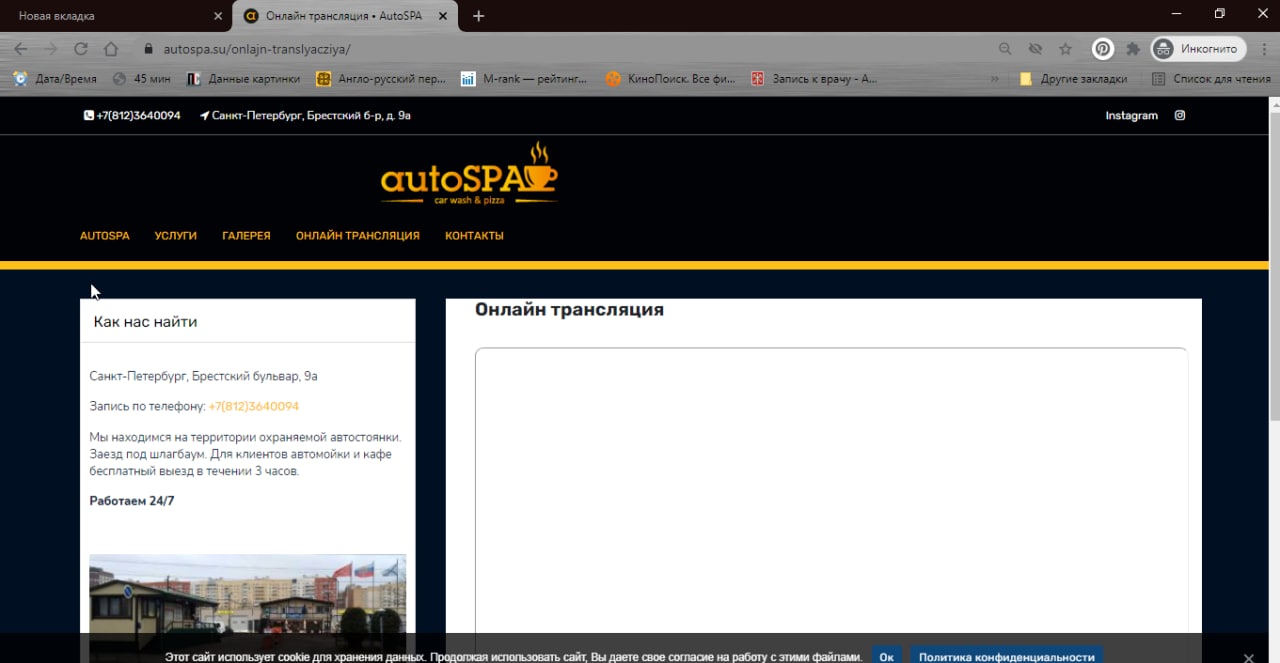Viewport: 1280px width, 663px height.
Task: Click the Работаем 24/7 text
Action: 132,501
